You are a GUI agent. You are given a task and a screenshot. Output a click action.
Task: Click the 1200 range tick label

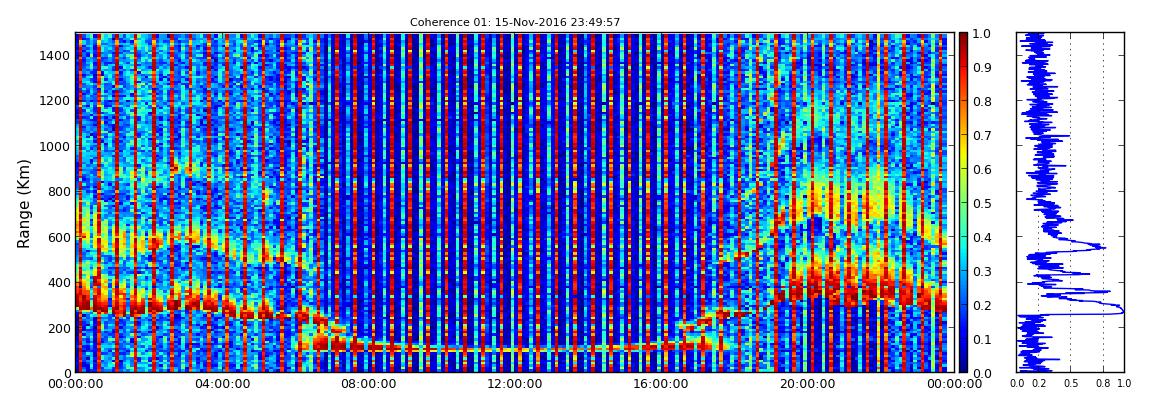pos(55,100)
